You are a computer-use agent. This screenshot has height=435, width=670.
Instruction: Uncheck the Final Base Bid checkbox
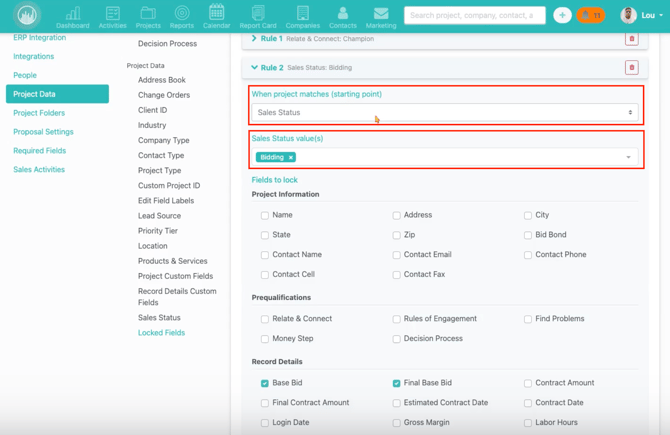(x=397, y=383)
